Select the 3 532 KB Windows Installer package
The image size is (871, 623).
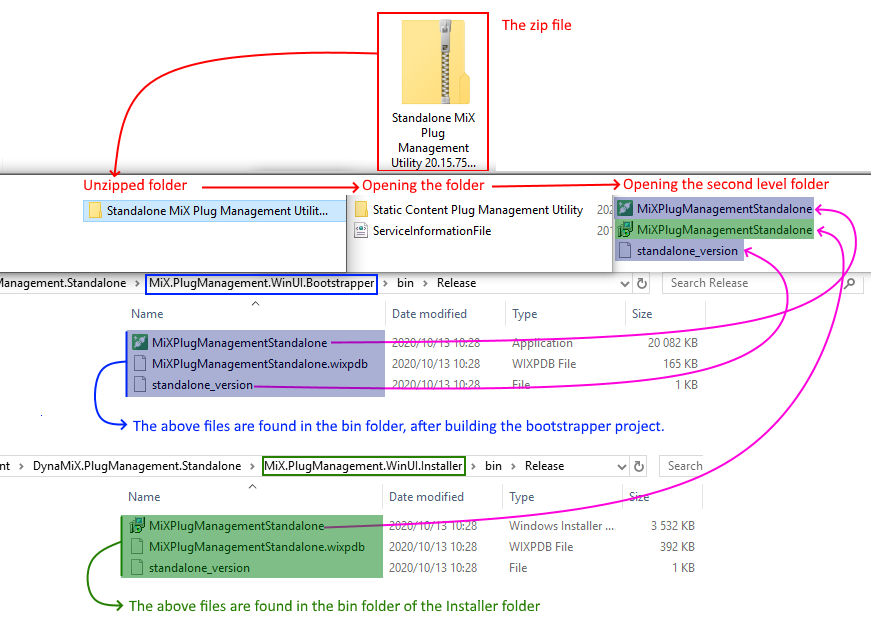point(237,526)
